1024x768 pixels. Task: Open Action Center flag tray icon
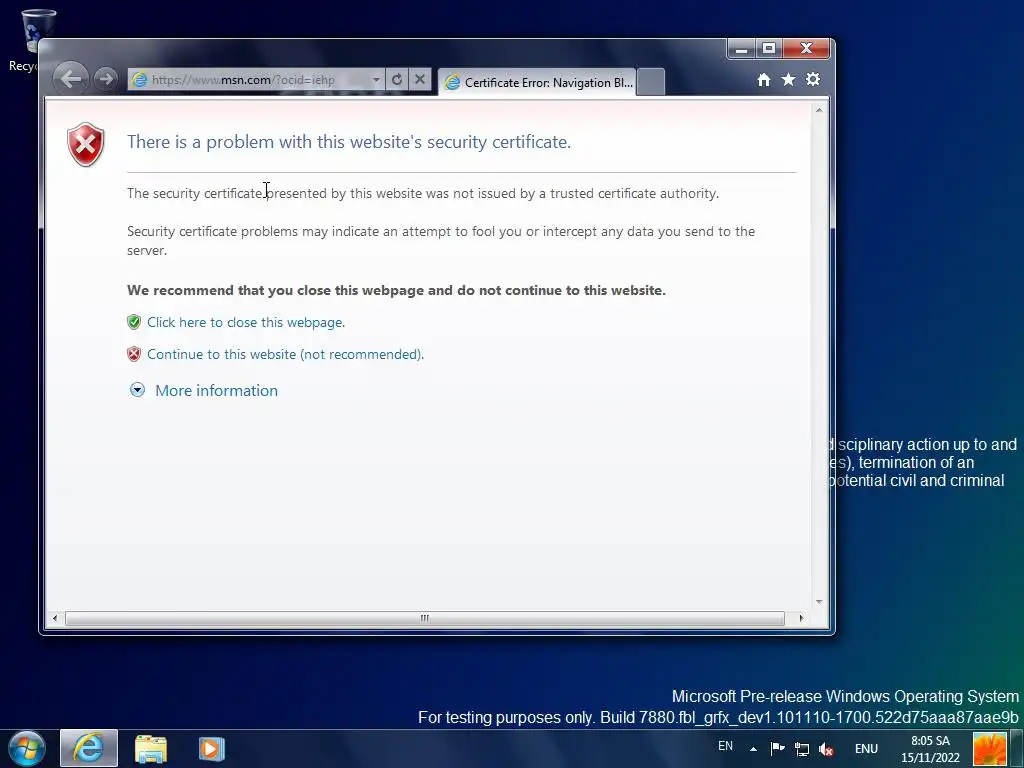pyautogui.click(x=777, y=749)
